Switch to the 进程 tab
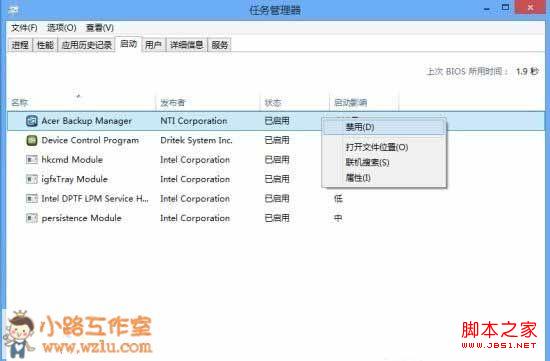 20,45
